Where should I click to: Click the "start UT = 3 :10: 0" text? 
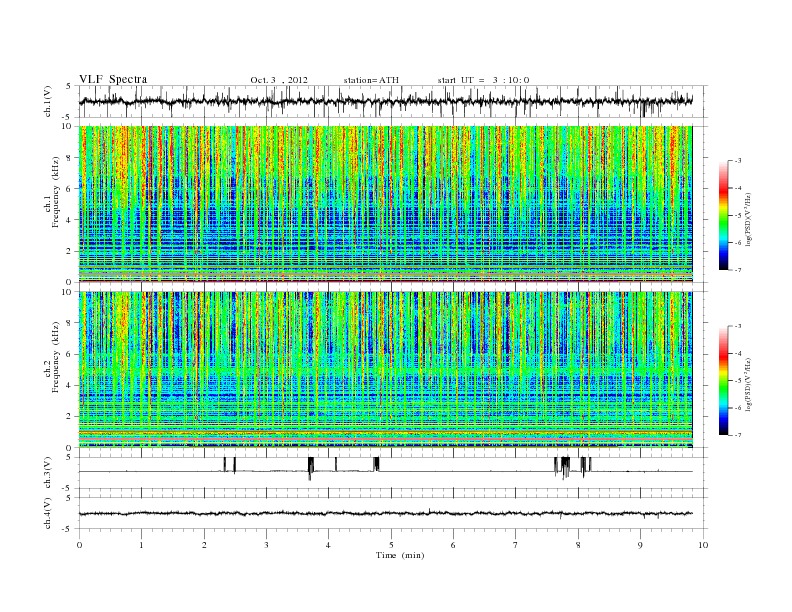(x=483, y=80)
